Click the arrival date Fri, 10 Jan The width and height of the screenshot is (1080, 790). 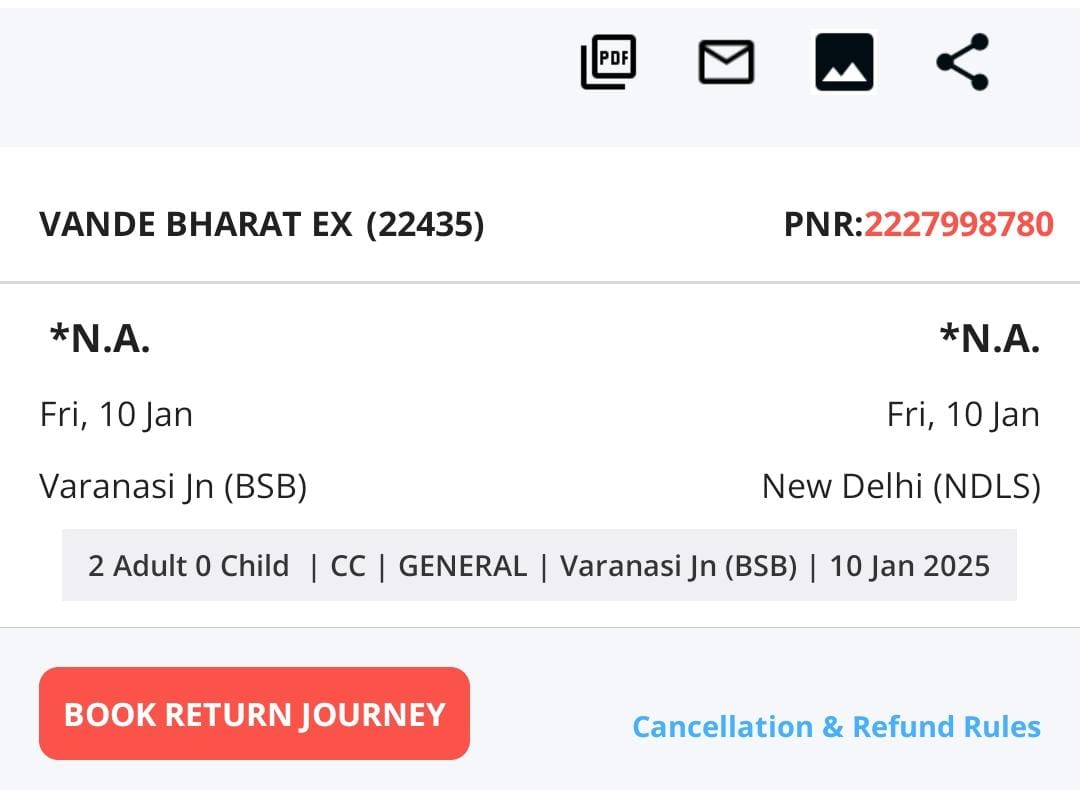click(x=963, y=413)
